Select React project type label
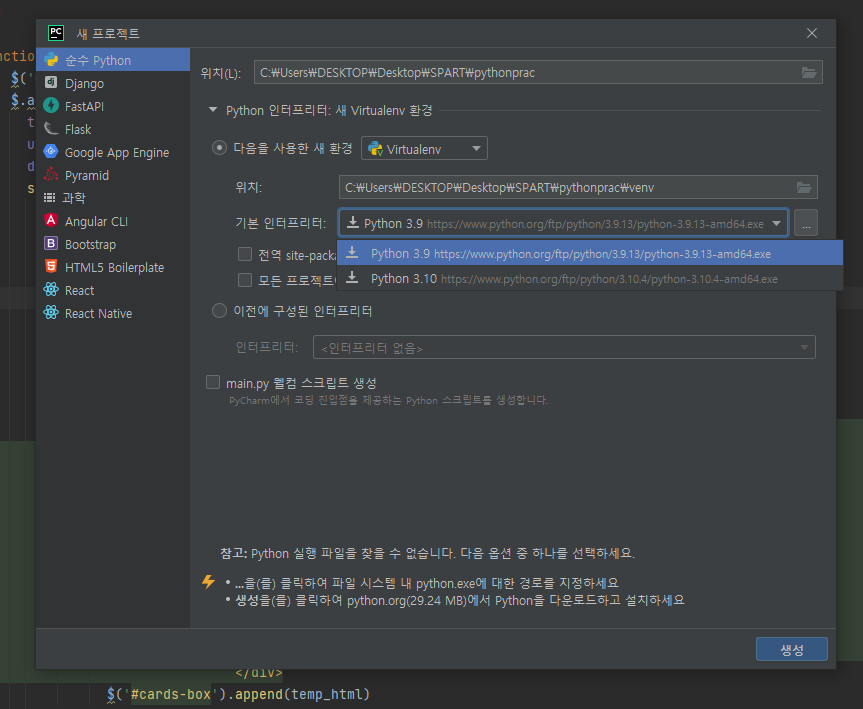 click(79, 291)
